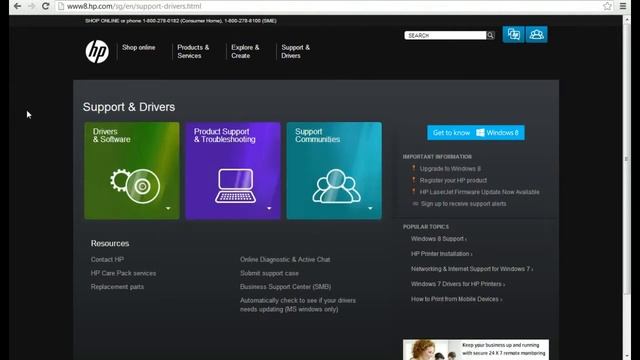Click the SEARCH input field
This screenshot has width=640, height=360.
[x=445, y=36]
